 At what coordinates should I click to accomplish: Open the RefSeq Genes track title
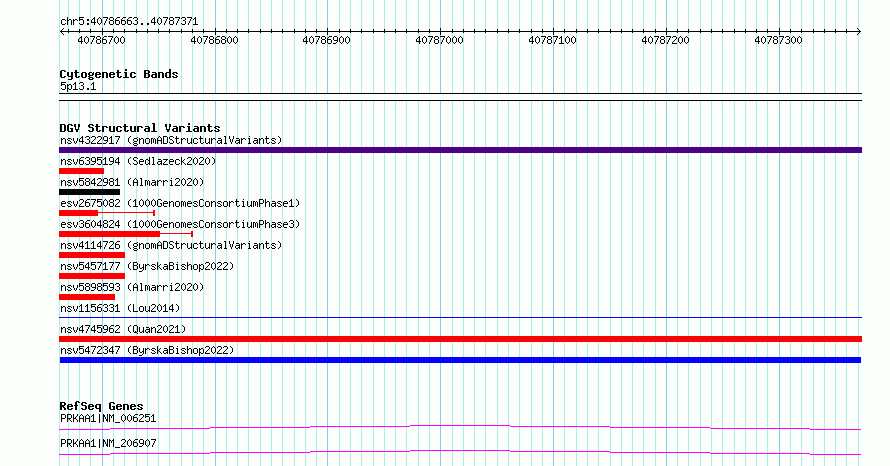(x=101, y=406)
